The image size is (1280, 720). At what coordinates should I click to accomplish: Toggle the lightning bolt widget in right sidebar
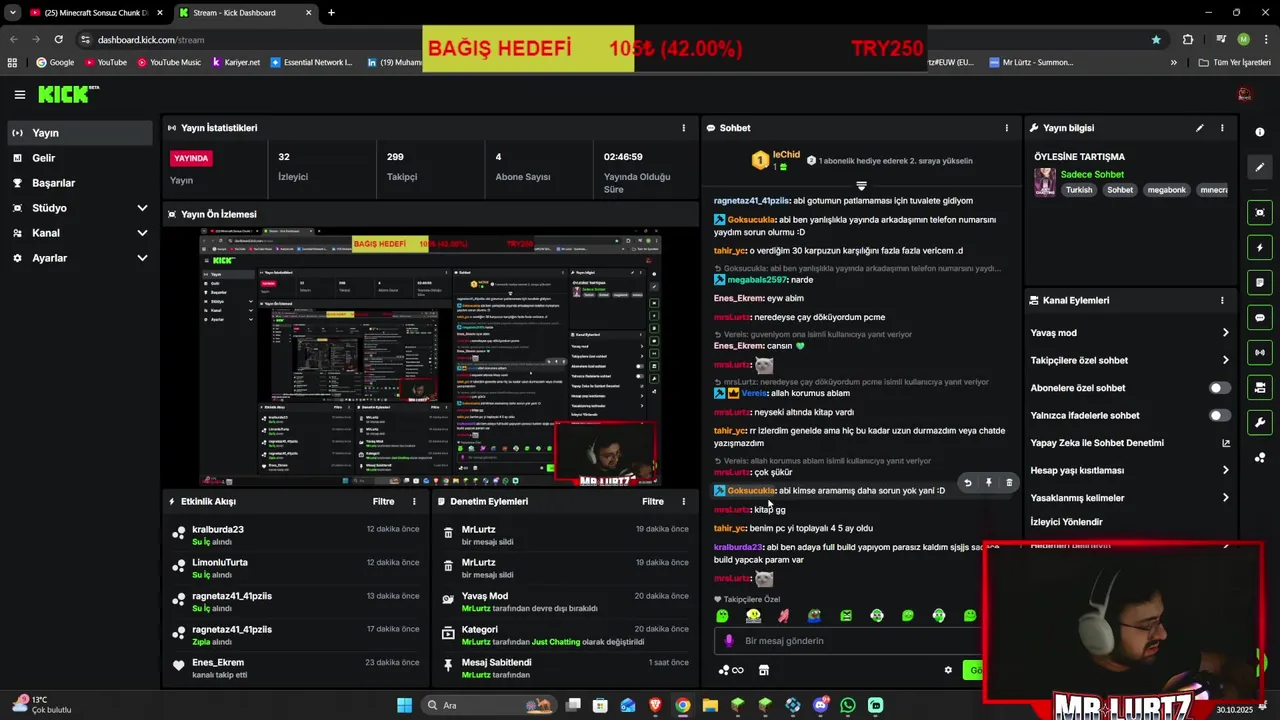tap(1260, 247)
